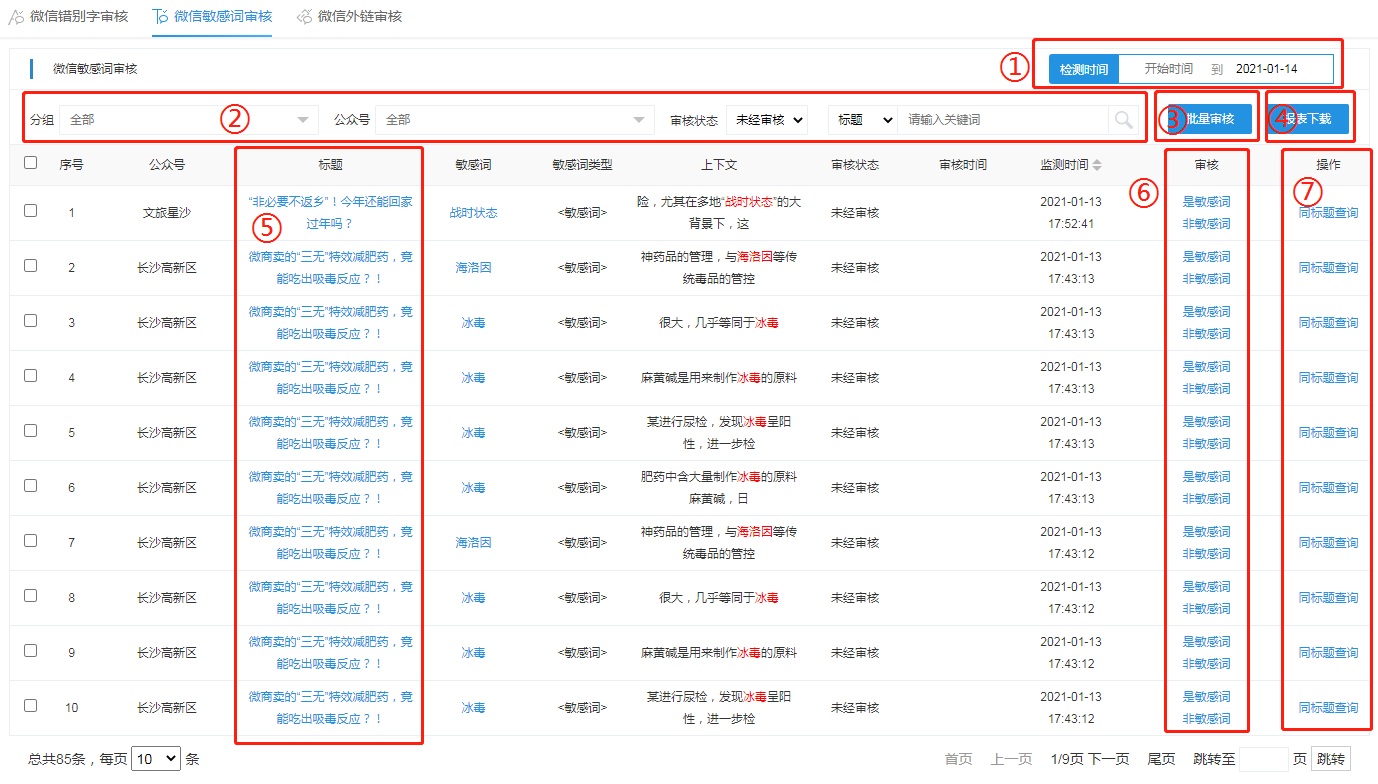Click the 报表下载 button
Viewport: 1378px width, 784px height.
1308,119
